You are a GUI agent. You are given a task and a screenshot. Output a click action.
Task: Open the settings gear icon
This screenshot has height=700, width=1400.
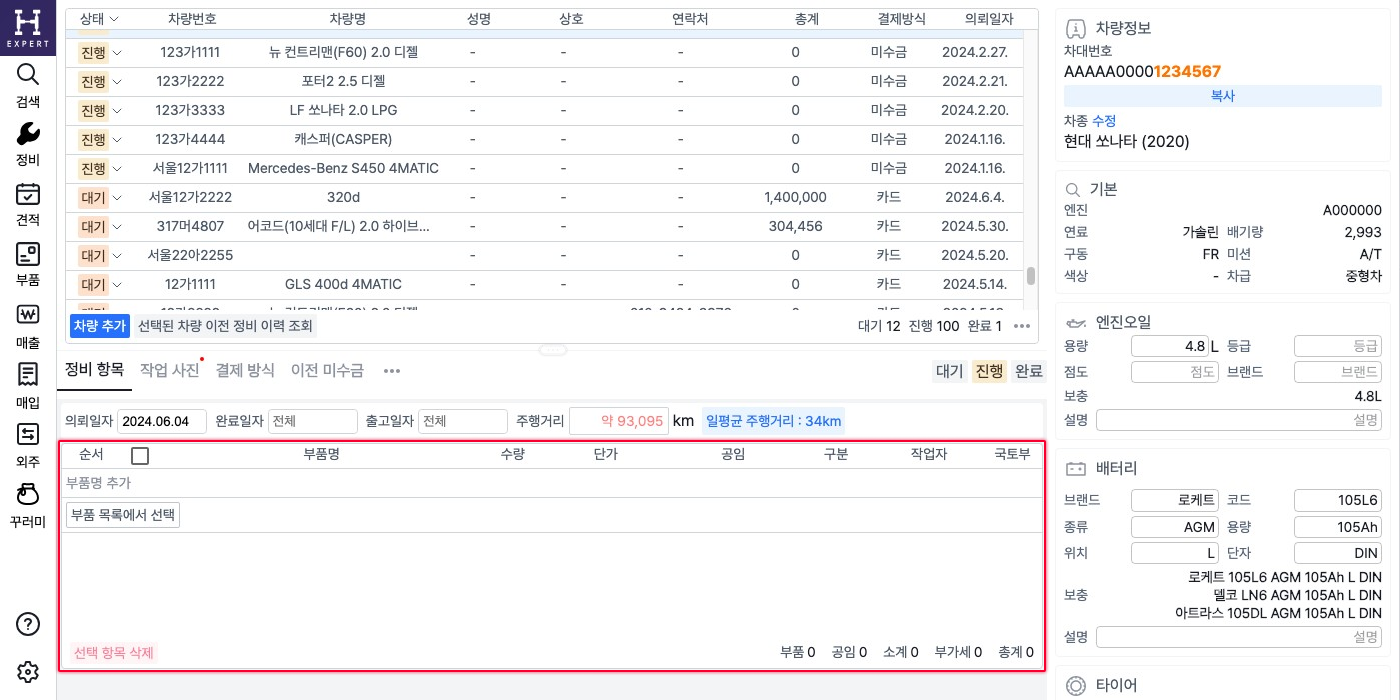(x=28, y=671)
